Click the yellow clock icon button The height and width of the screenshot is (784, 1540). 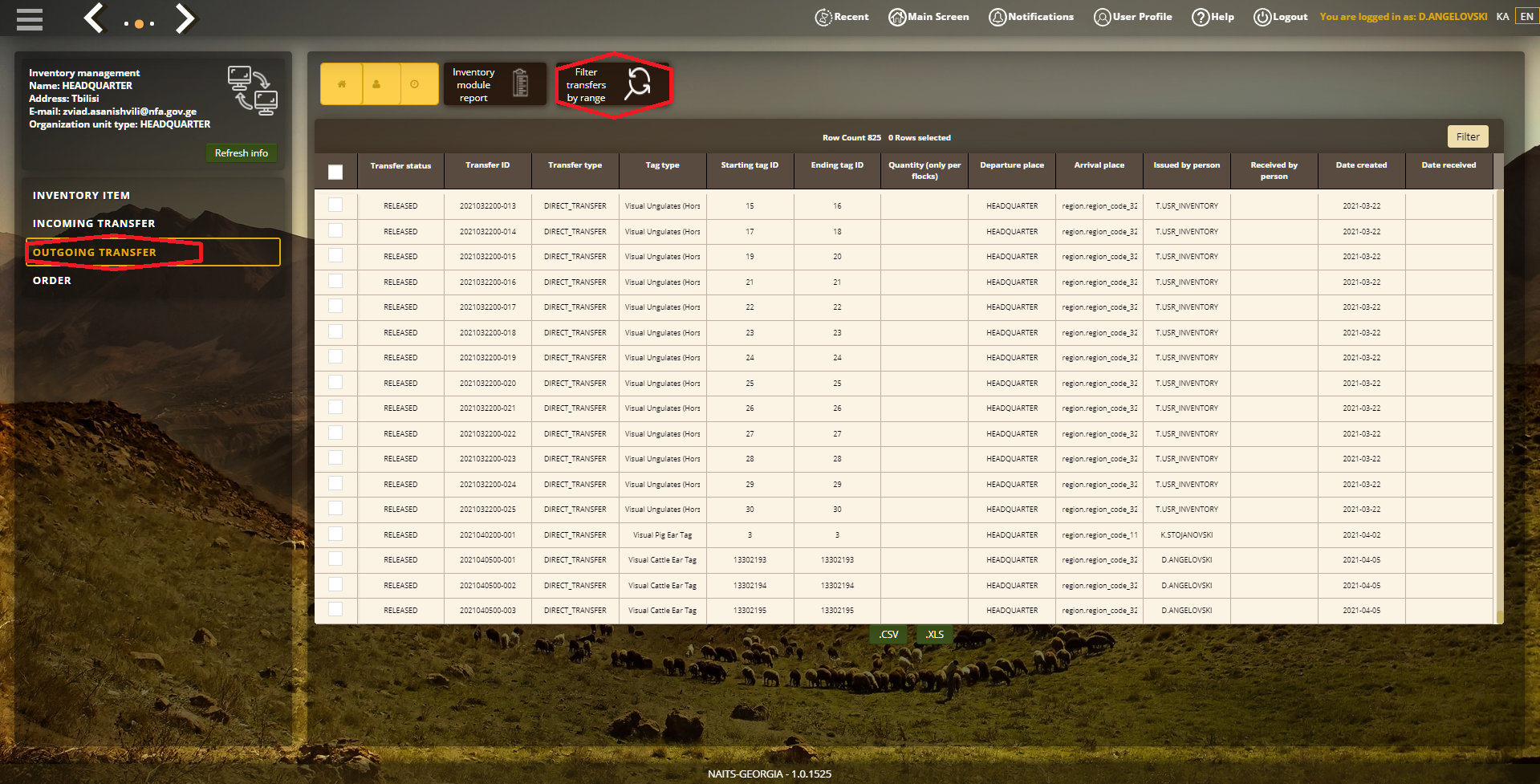coord(415,84)
